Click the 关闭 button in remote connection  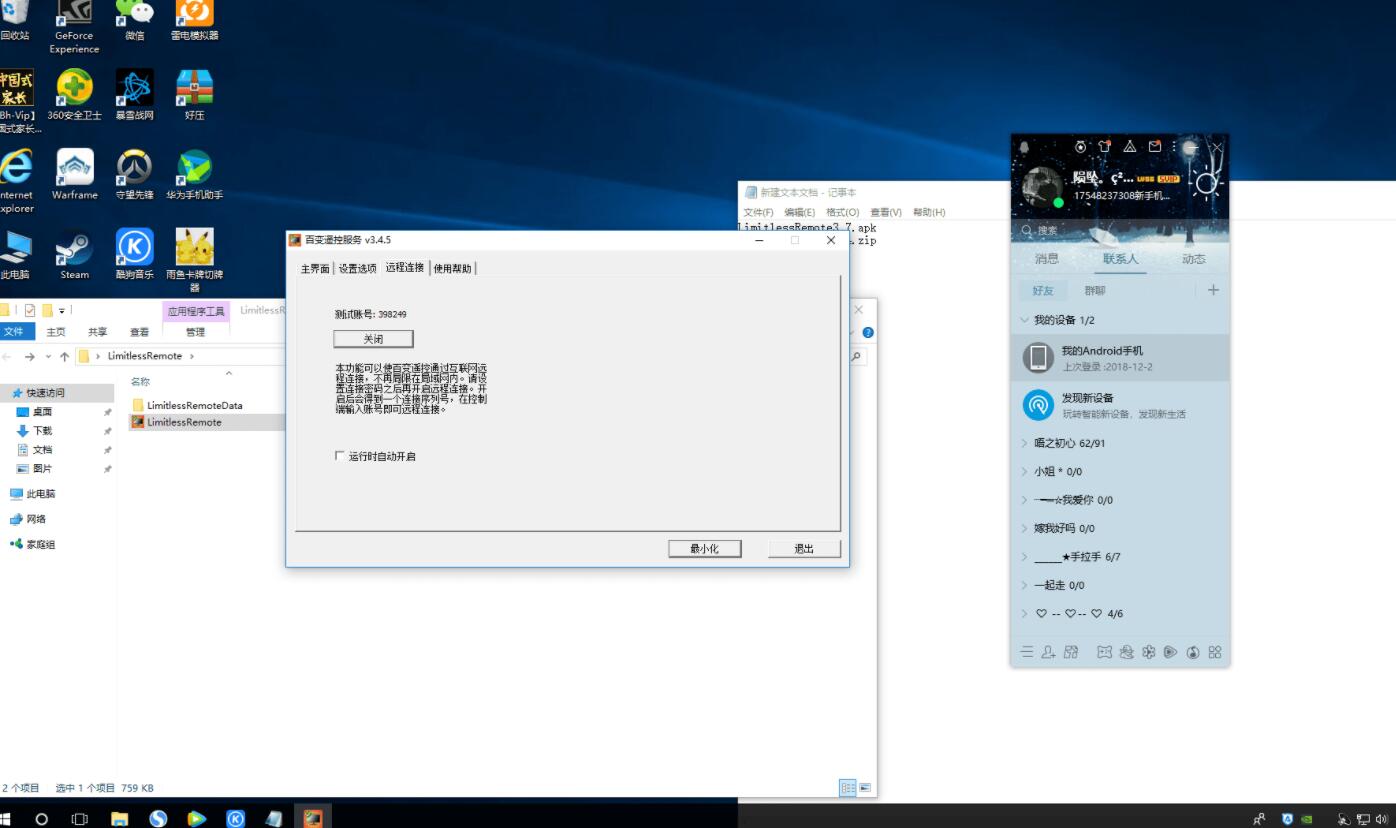(x=373, y=339)
